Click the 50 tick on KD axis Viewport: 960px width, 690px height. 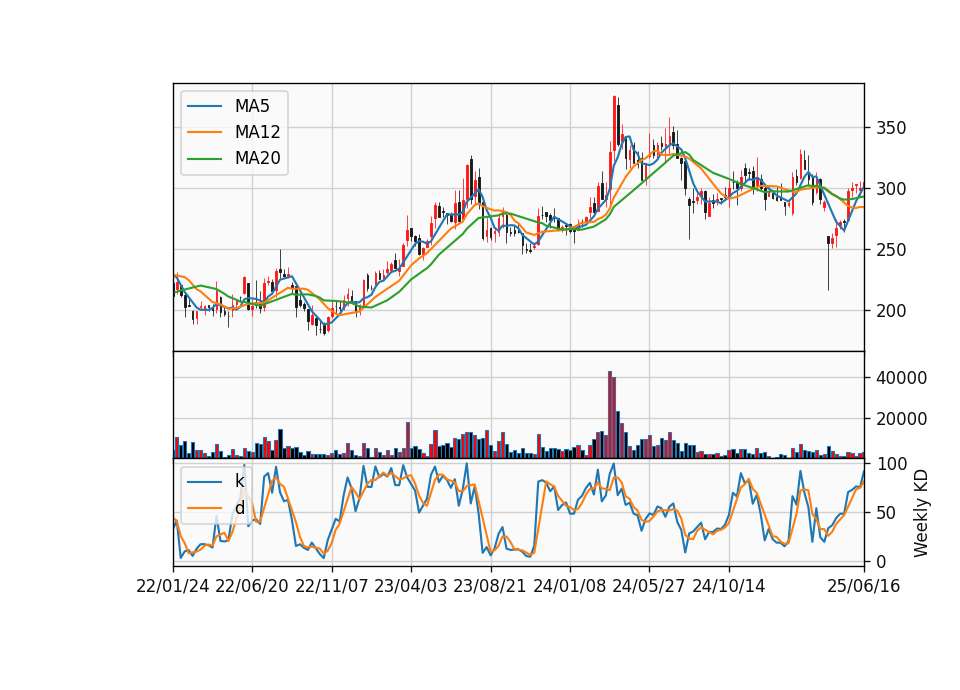coord(886,512)
